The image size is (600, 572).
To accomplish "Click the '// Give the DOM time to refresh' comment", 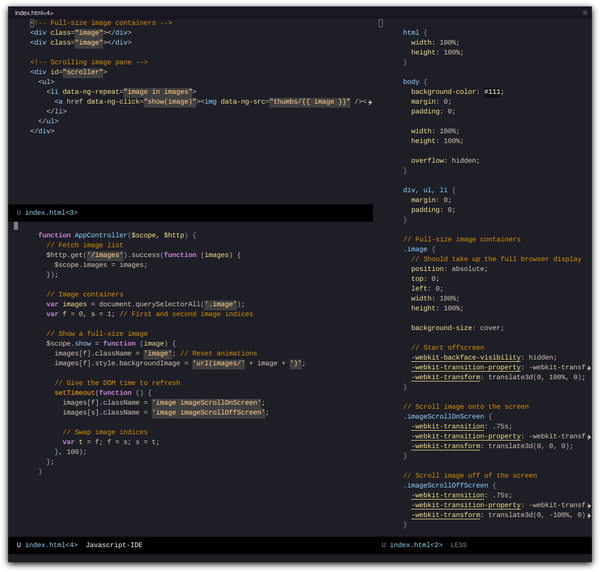I will [117, 383].
